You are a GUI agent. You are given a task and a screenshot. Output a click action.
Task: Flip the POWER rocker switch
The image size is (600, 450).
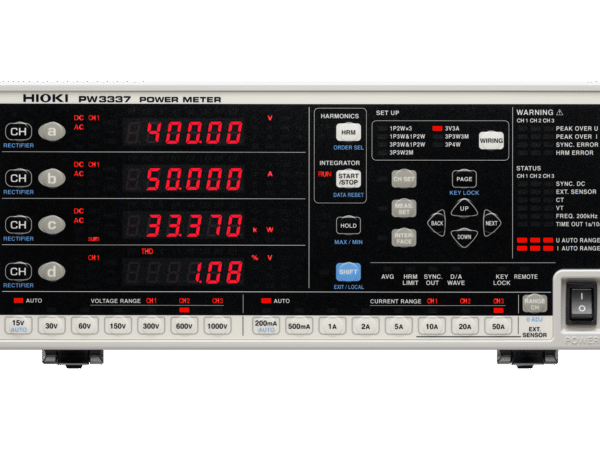pos(577,301)
